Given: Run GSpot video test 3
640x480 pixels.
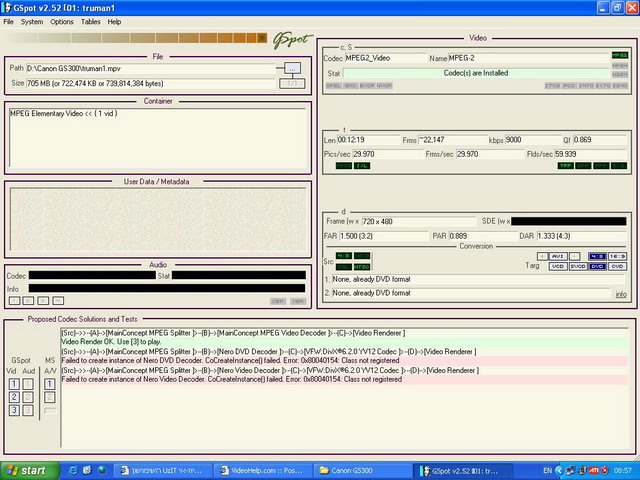Looking at the screenshot, I should tap(14, 410).
